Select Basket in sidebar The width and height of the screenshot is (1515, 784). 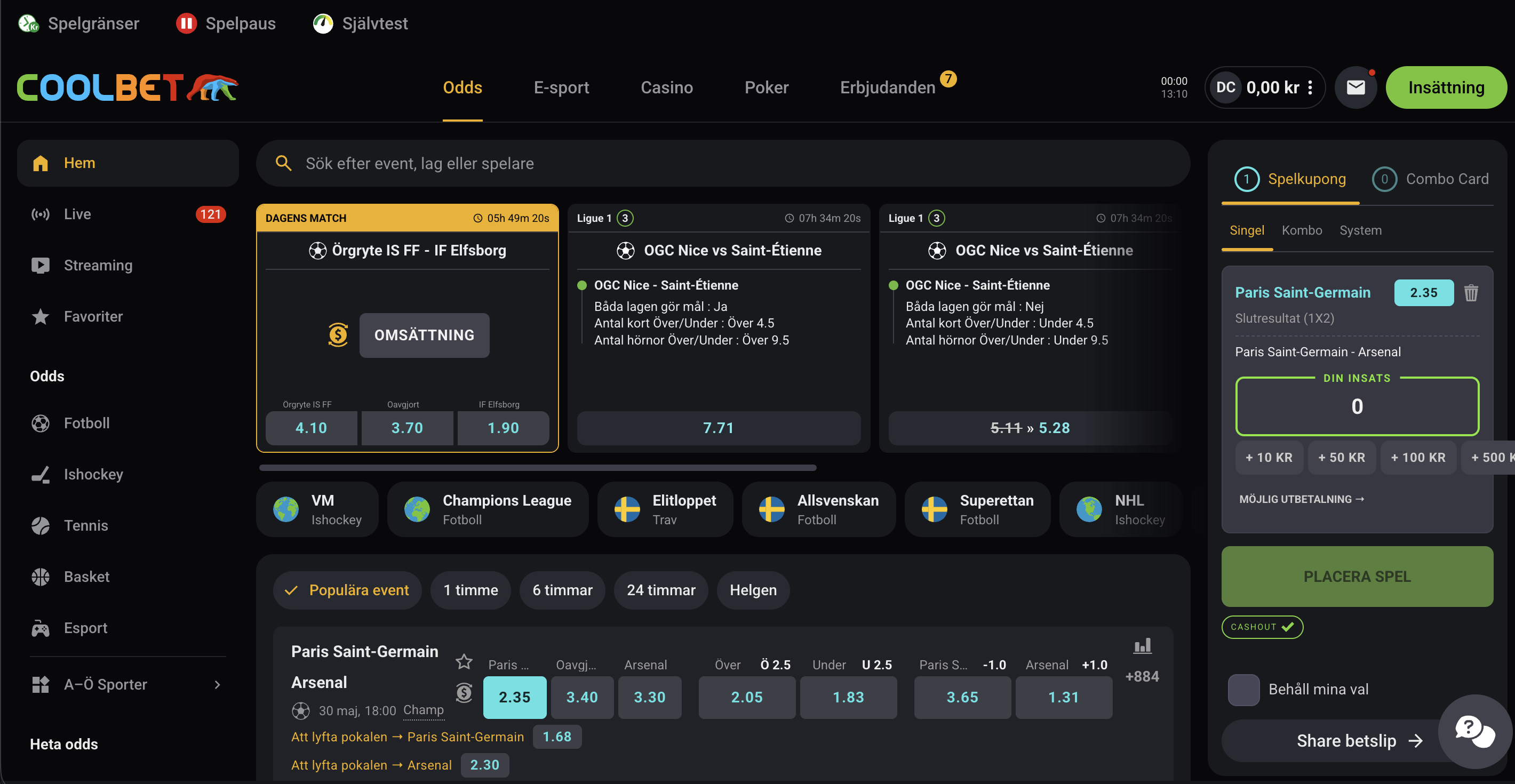[x=127, y=577]
